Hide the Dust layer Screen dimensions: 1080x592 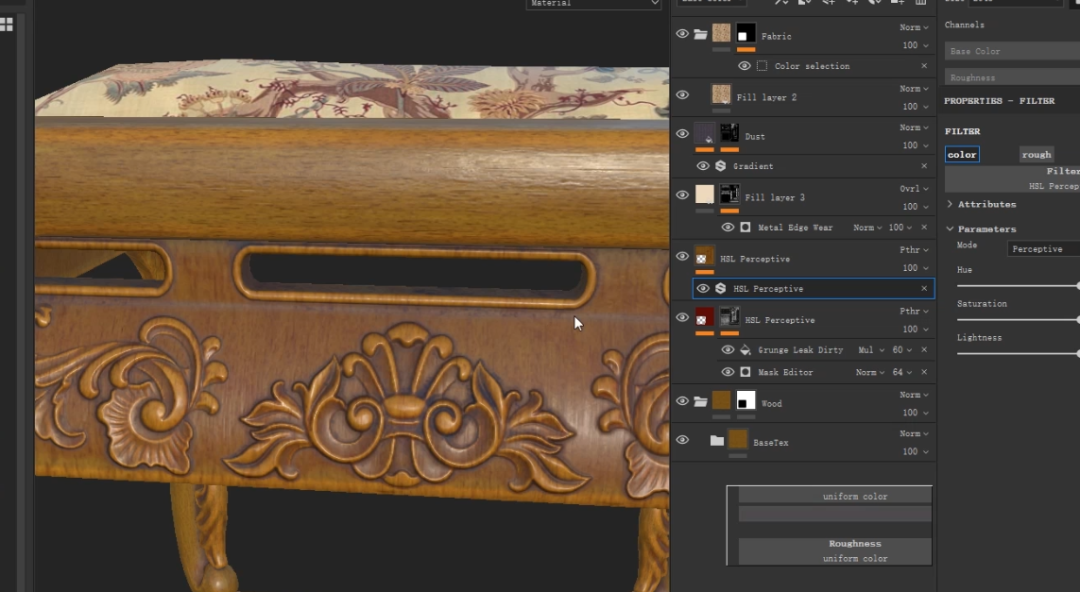[682, 133]
